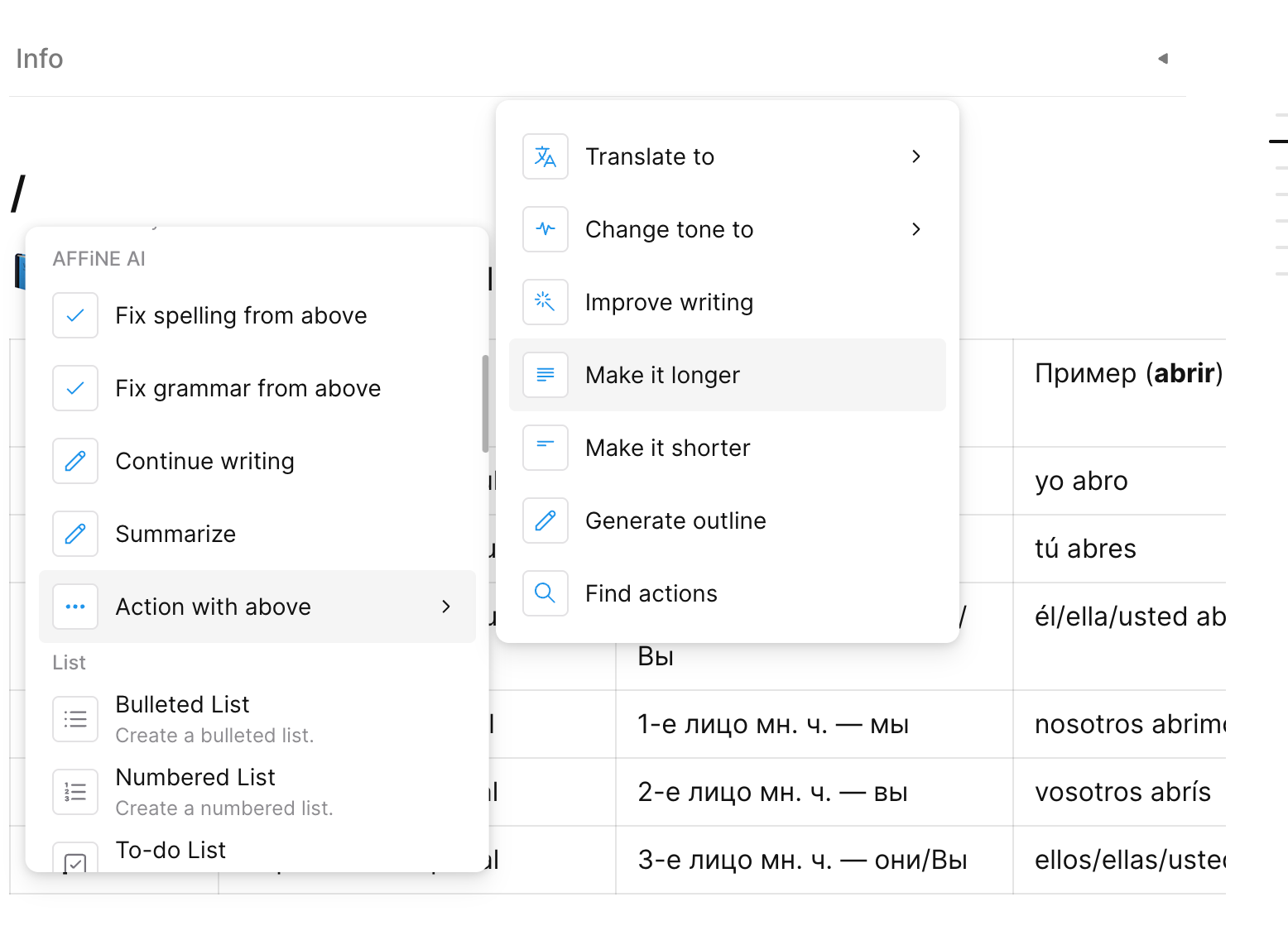The image size is (1288, 945).
Task: Click the yo abro table cell
Action: (x=1081, y=481)
